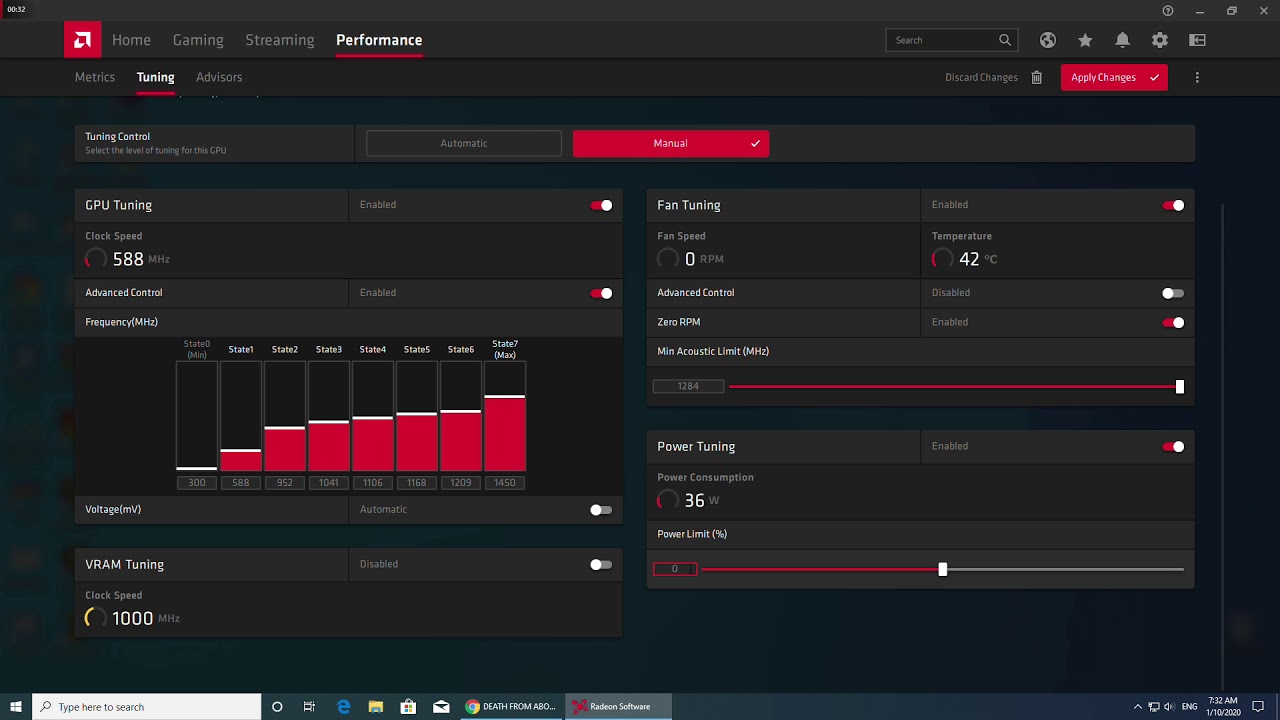Click State0 (Min) frequency bar
The height and width of the screenshot is (720, 1280).
(x=197, y=416)
